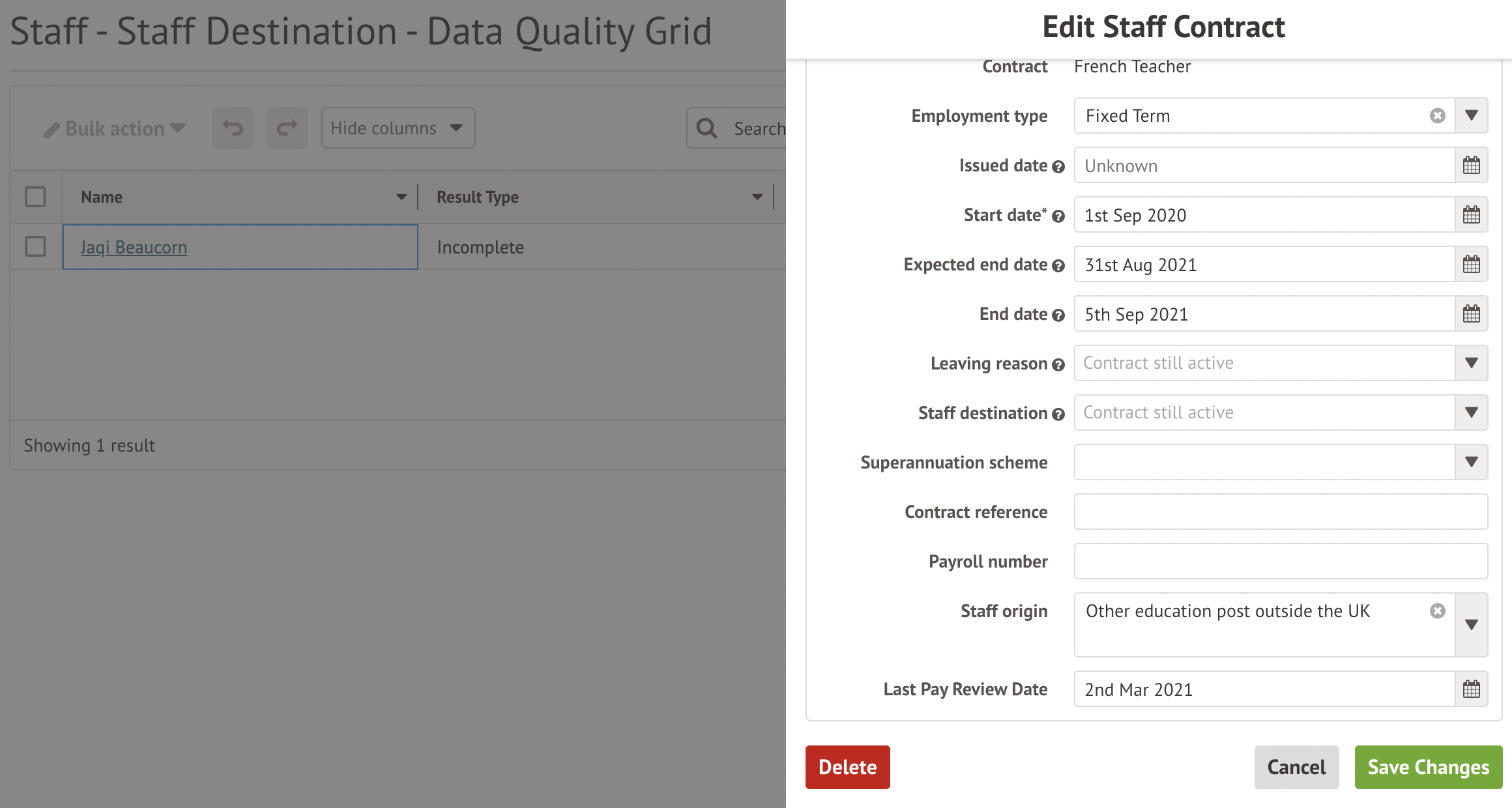Open calendar picker for End date
This screenshot has width=1512, height=808.
1471,314
